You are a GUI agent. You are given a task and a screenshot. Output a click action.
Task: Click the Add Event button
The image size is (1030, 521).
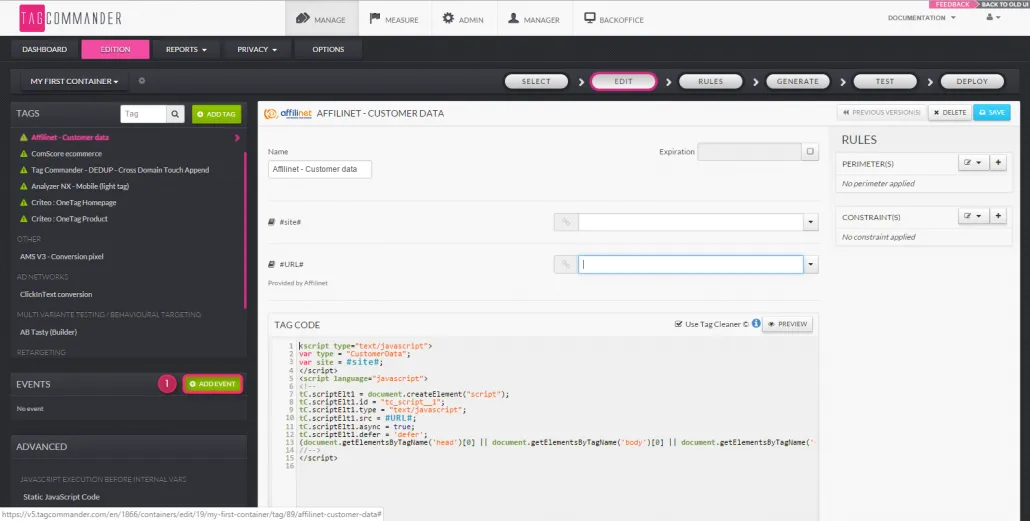[212, 384]
